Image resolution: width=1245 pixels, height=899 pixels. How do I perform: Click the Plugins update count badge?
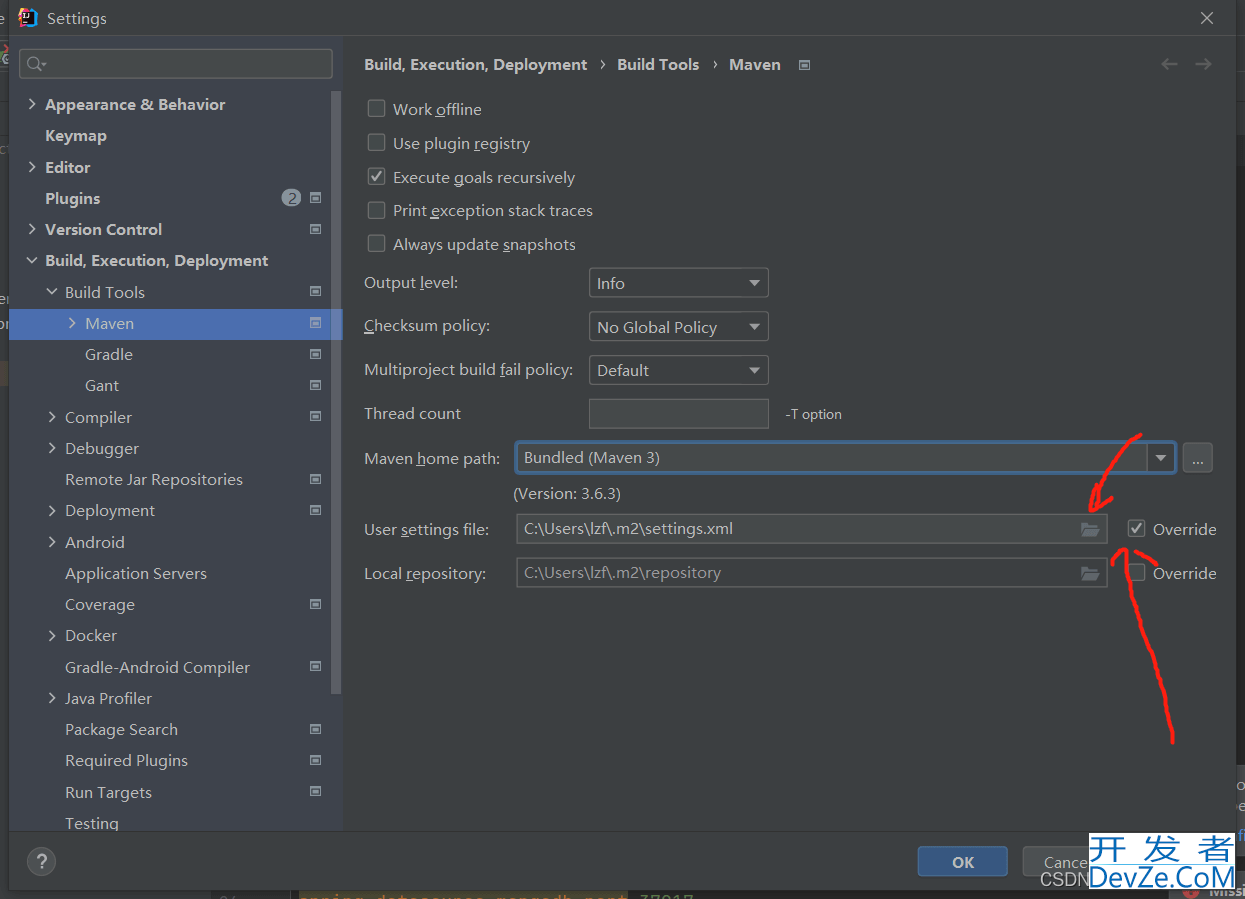[x=291, y=198]
